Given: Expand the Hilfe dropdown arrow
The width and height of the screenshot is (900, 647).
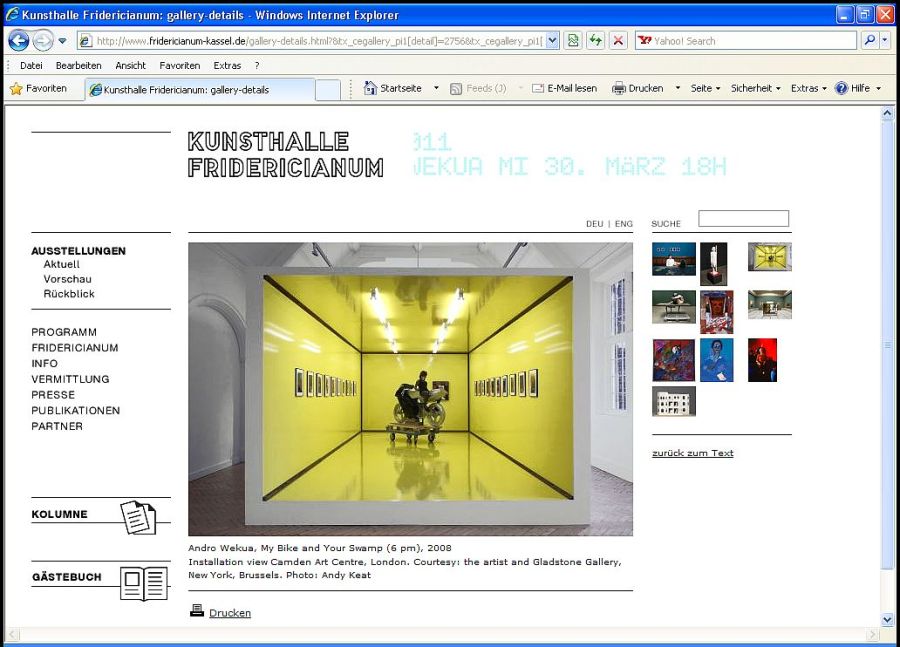Looking at the screenshot, I should [879, 88].
